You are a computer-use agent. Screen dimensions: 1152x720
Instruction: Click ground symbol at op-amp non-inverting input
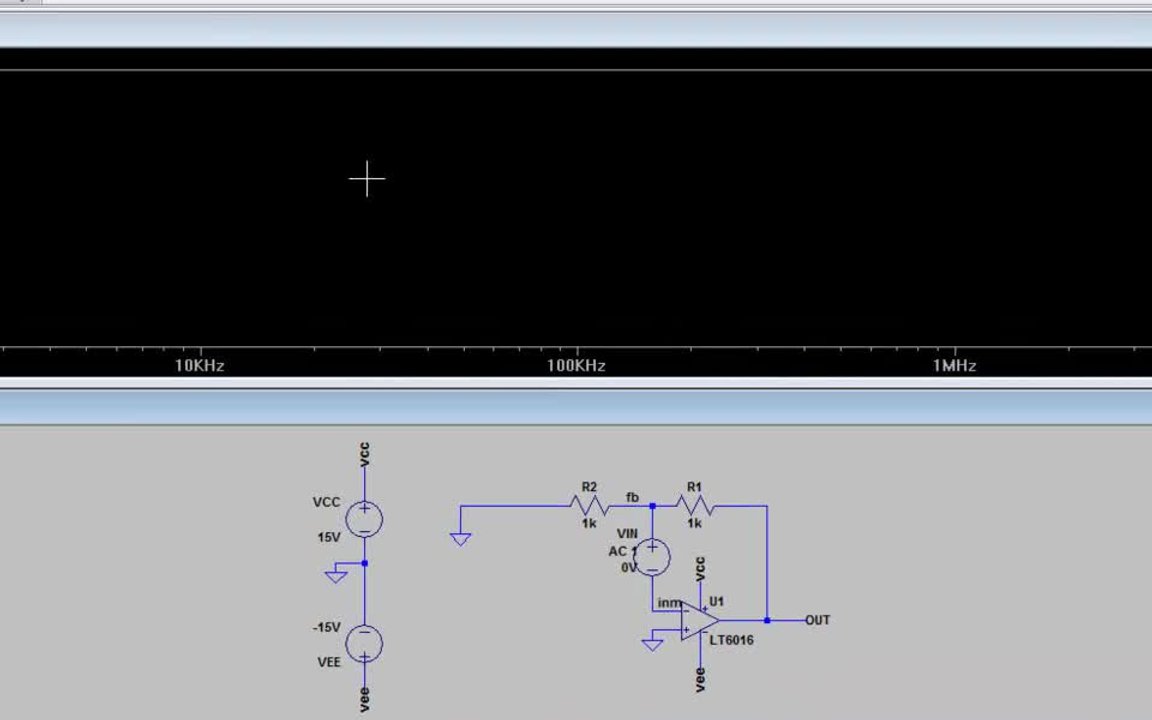point(652,644)
